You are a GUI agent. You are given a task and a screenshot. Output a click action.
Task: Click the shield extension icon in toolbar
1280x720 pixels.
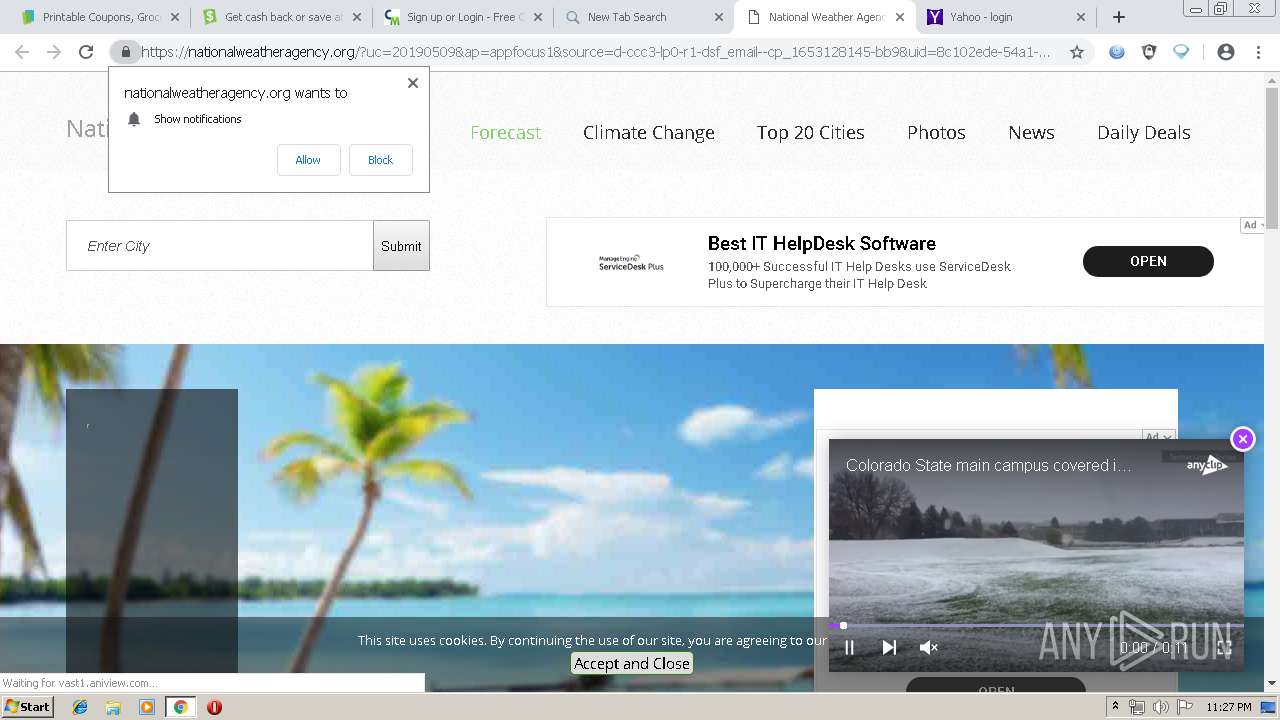click(x=1149, y=52)
